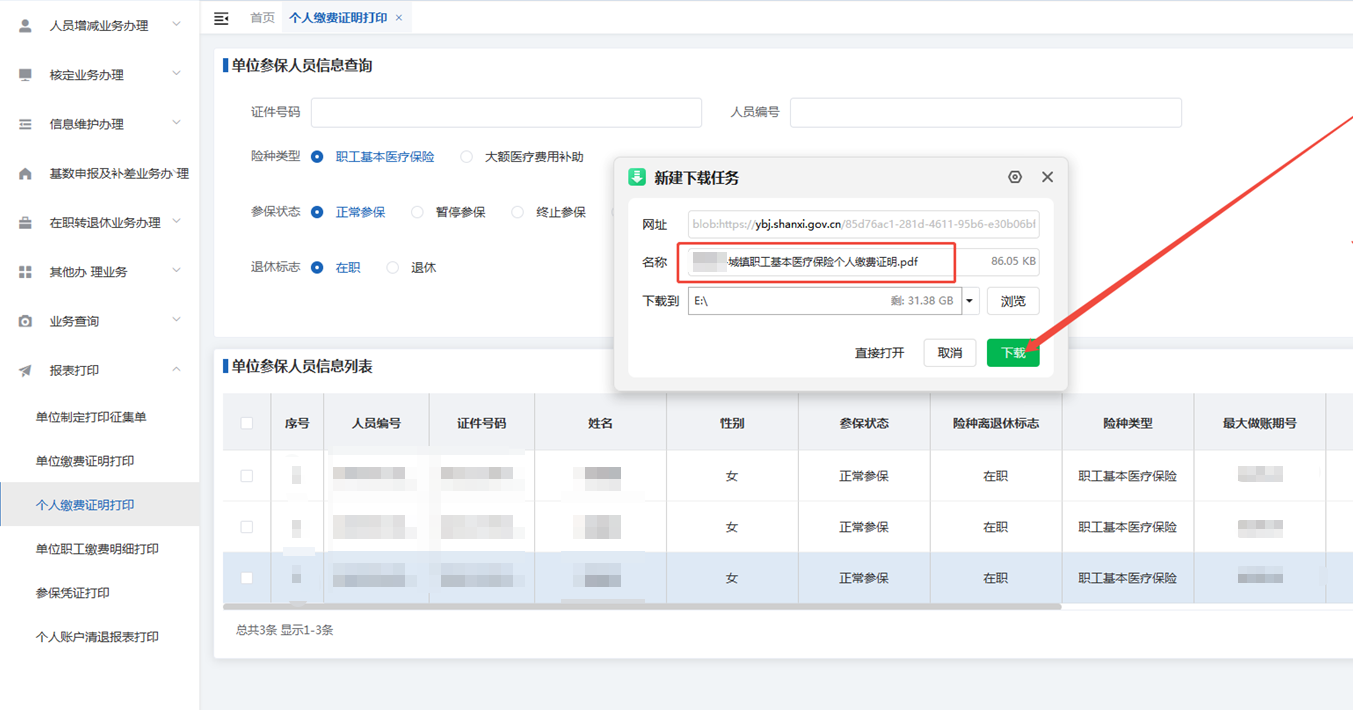Select the 大额医疗费用补助 radio button

(467, 157)
